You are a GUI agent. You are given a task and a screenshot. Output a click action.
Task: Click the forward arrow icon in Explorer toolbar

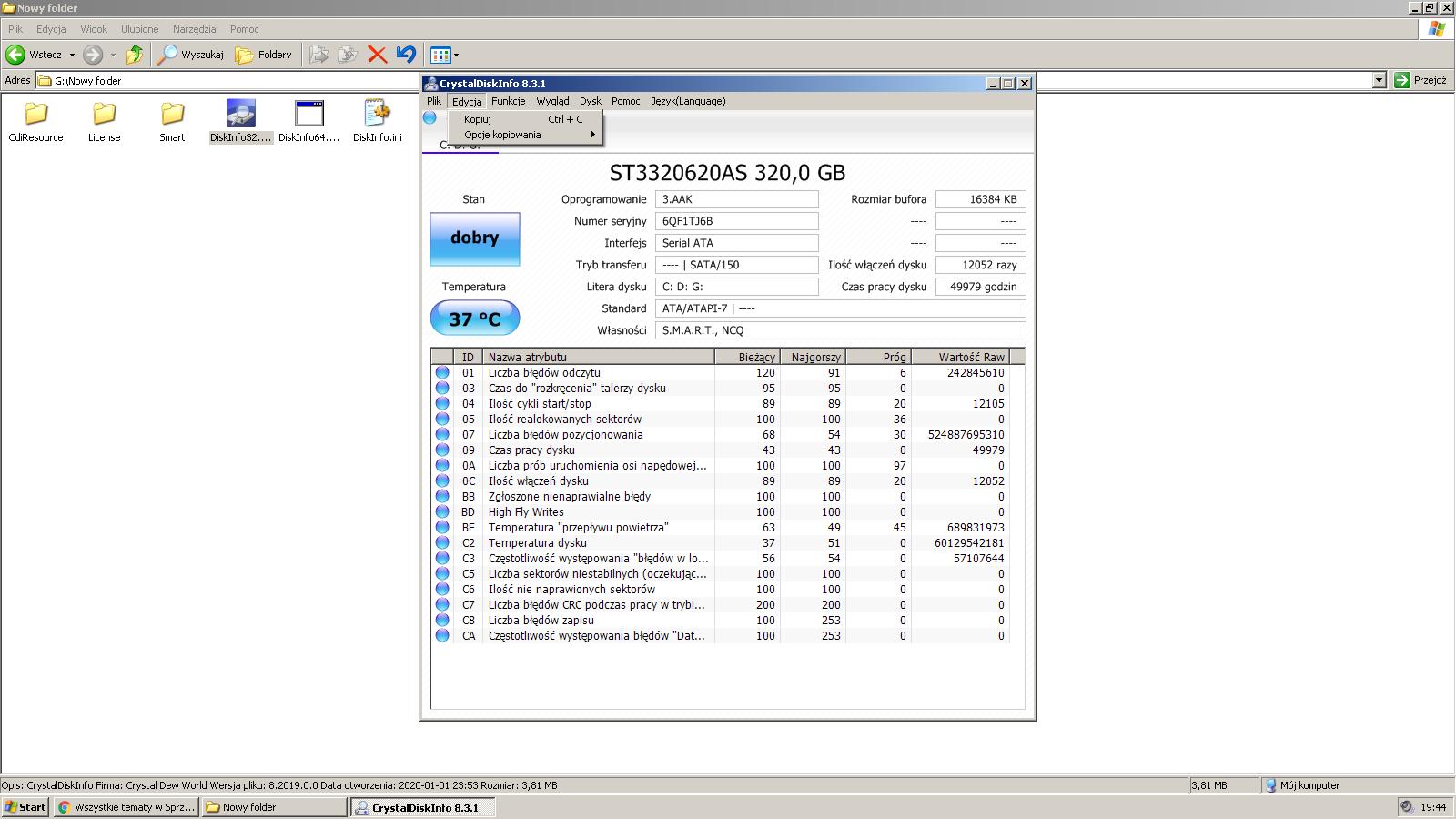coord(93,55)
